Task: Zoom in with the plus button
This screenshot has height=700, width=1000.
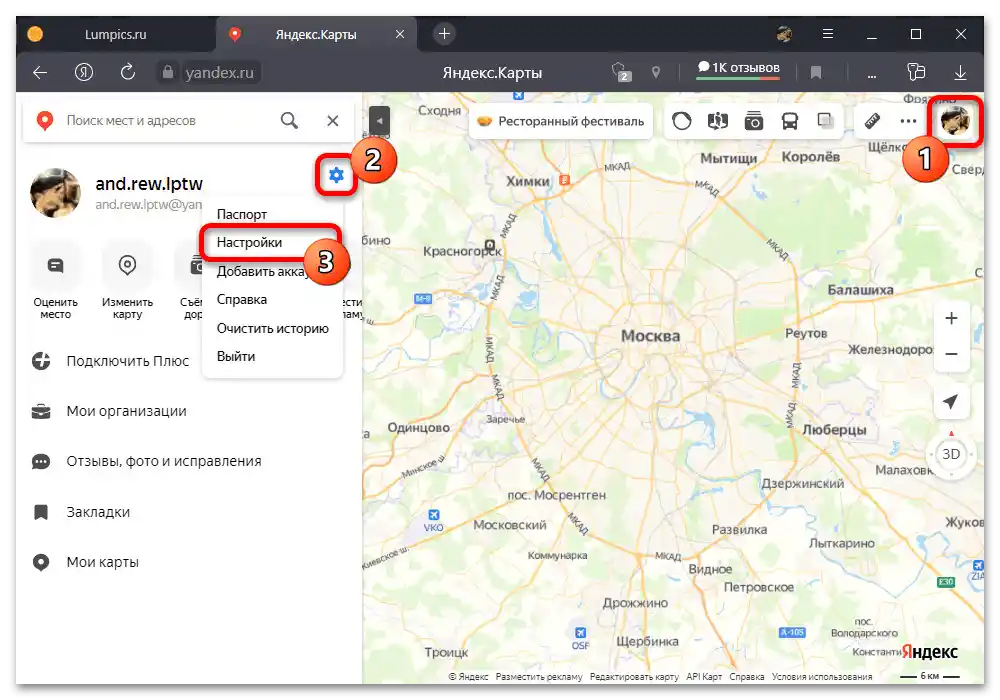Action: point(951,318)
